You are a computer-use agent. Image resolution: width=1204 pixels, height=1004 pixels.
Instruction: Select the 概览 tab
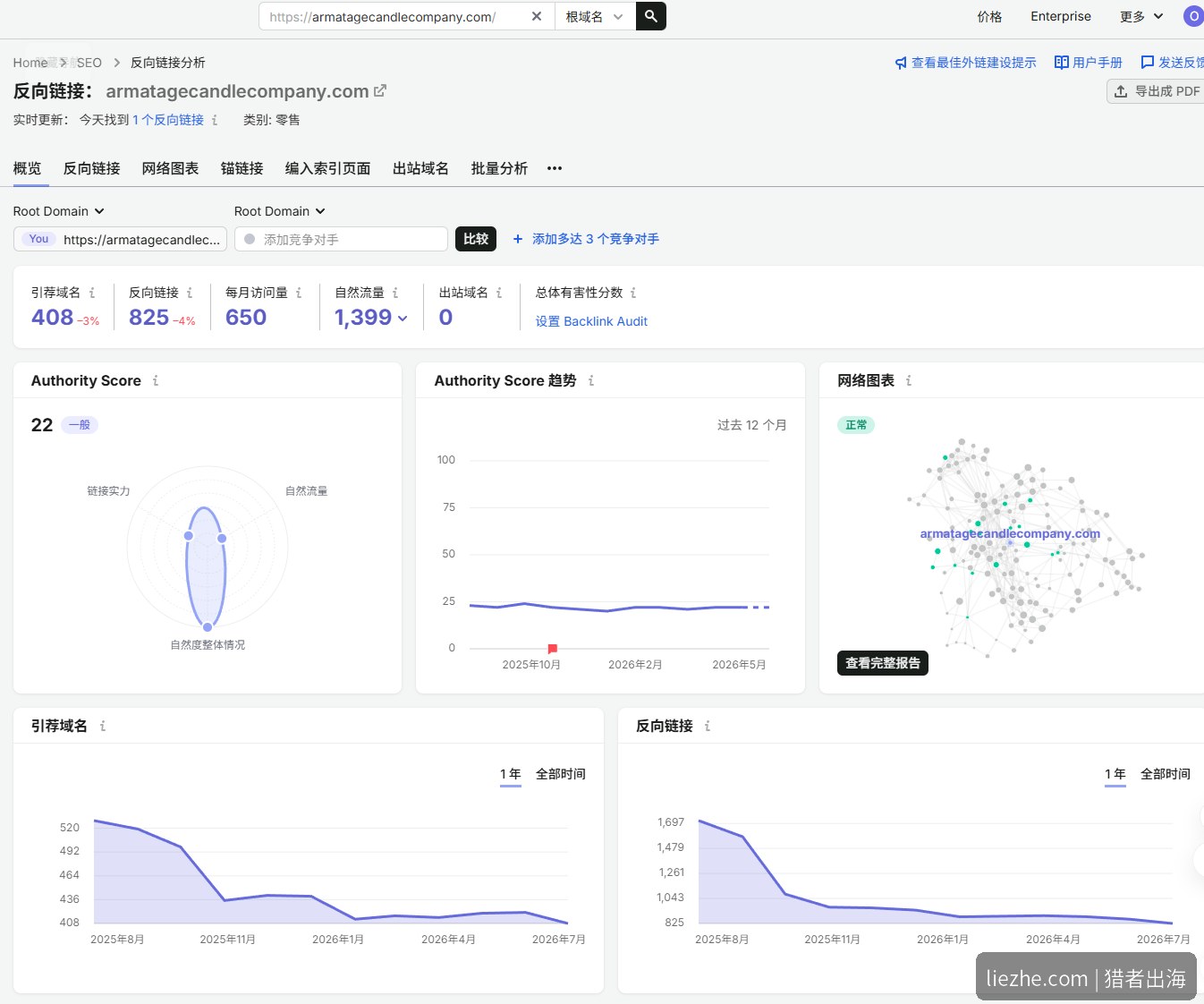tap(27, 168)
